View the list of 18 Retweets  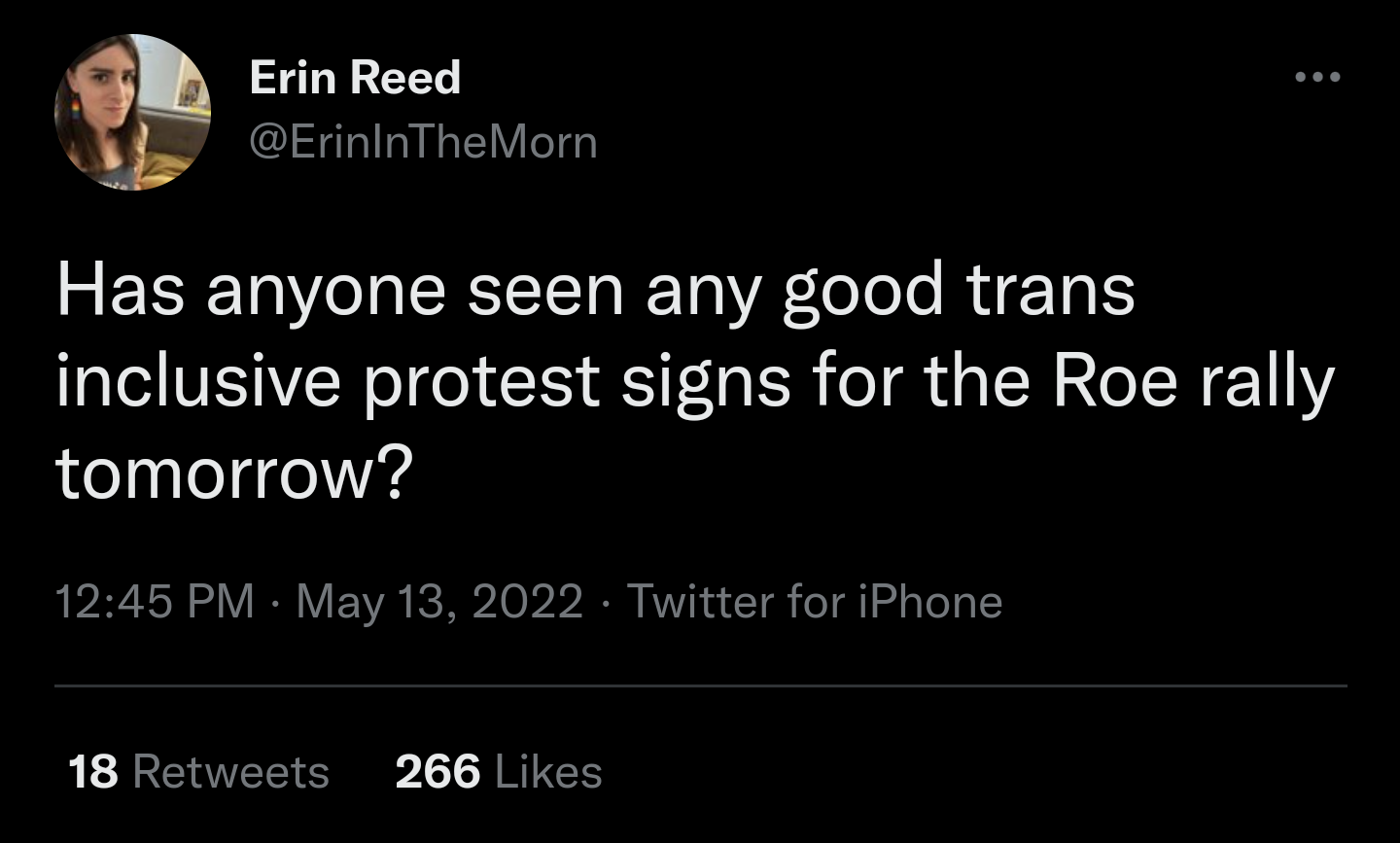pos(199,772)
